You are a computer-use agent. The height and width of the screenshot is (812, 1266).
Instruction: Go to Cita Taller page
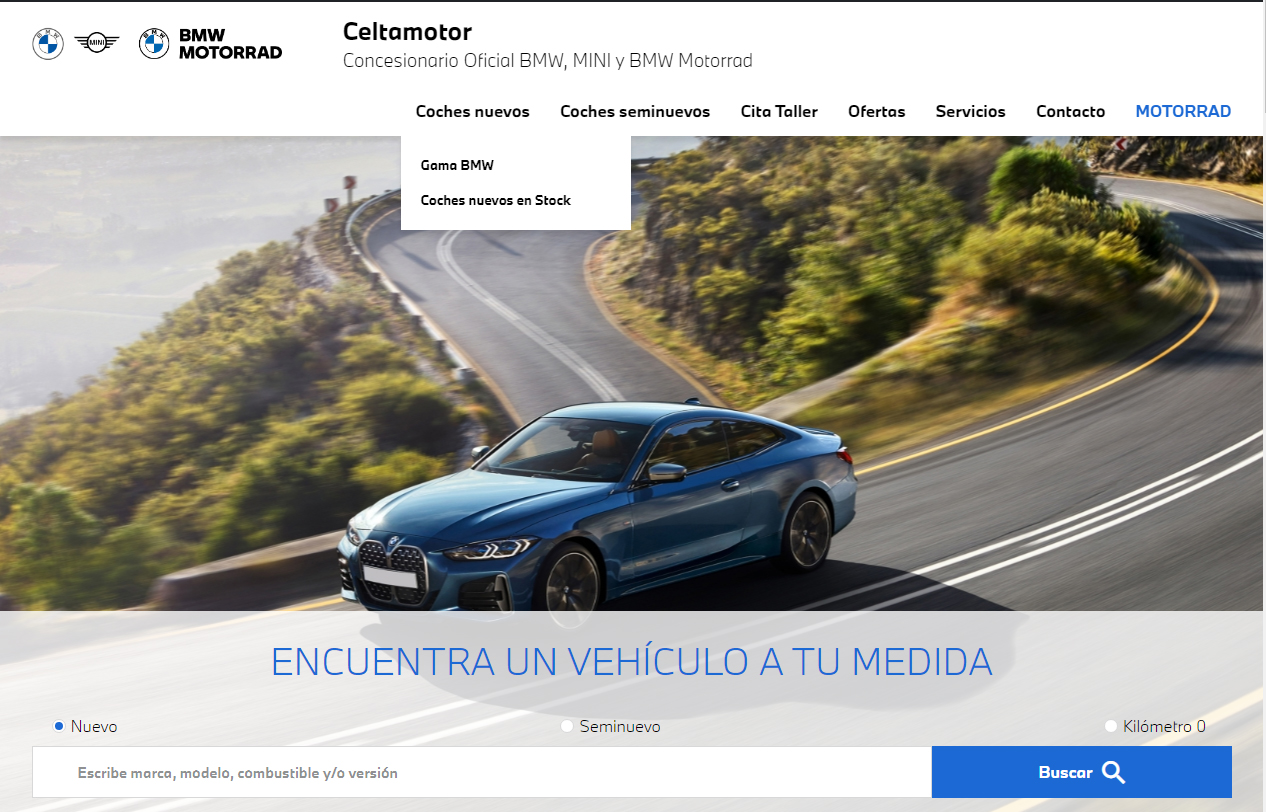coord(779,111)
